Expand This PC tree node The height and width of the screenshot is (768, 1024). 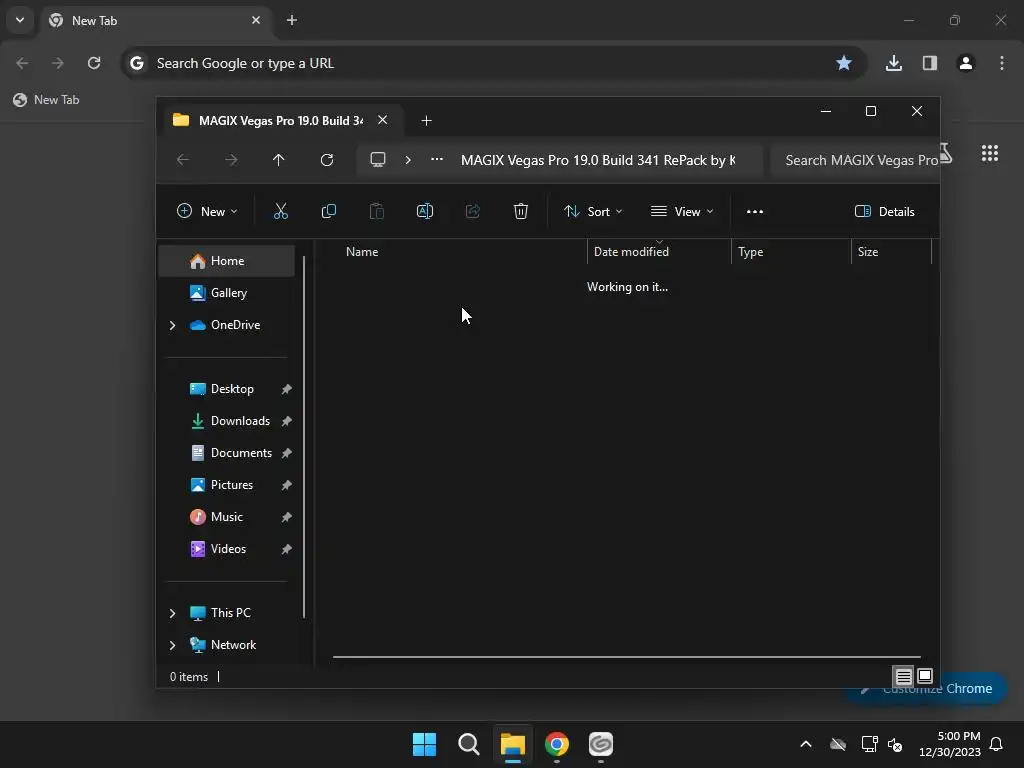tap(172, 613)
